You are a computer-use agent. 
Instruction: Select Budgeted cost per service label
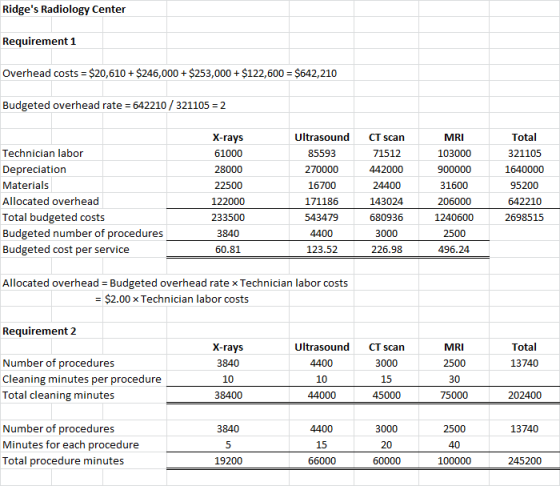(66, 250)
